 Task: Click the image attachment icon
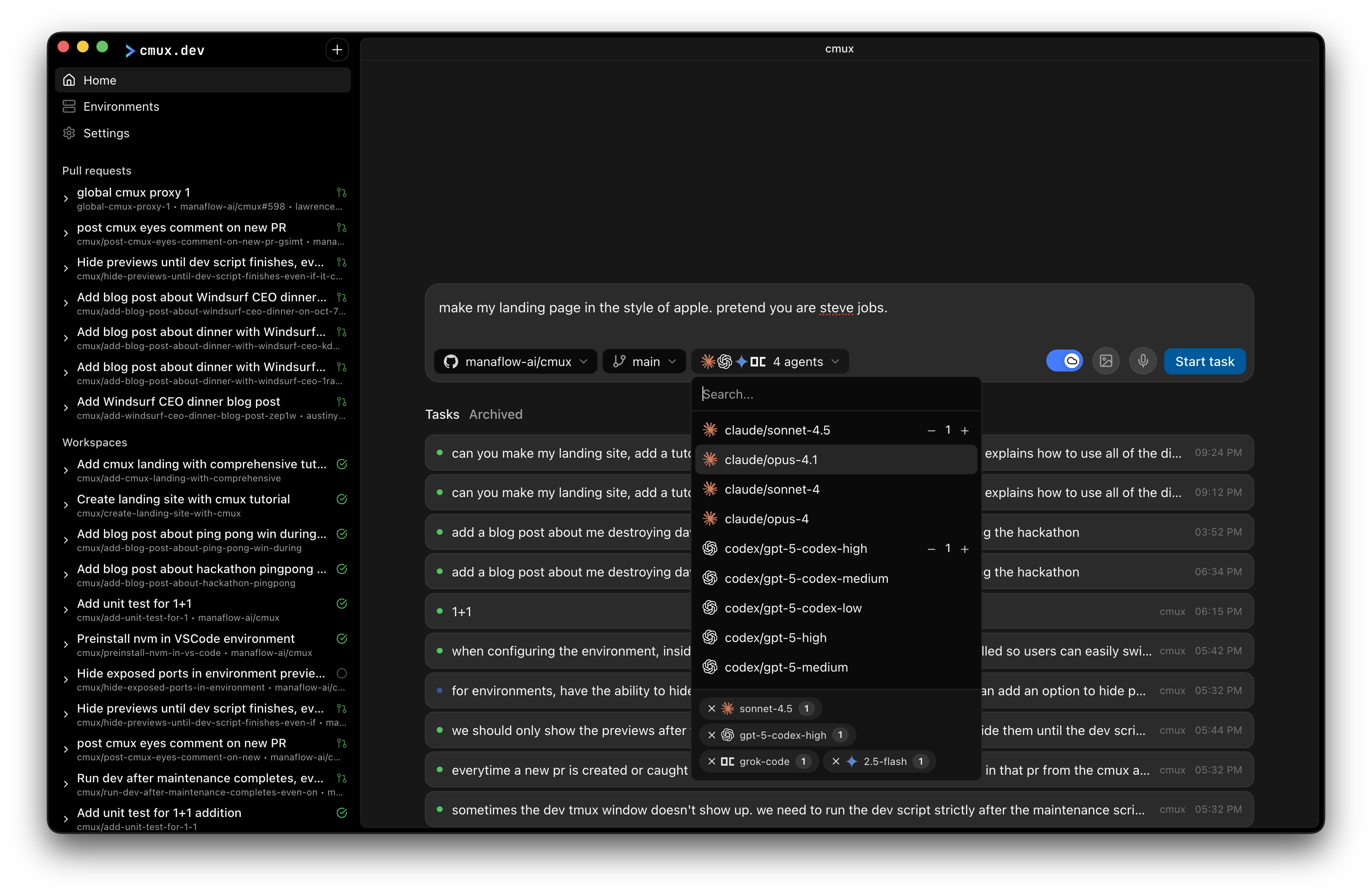click(1106, 361)
